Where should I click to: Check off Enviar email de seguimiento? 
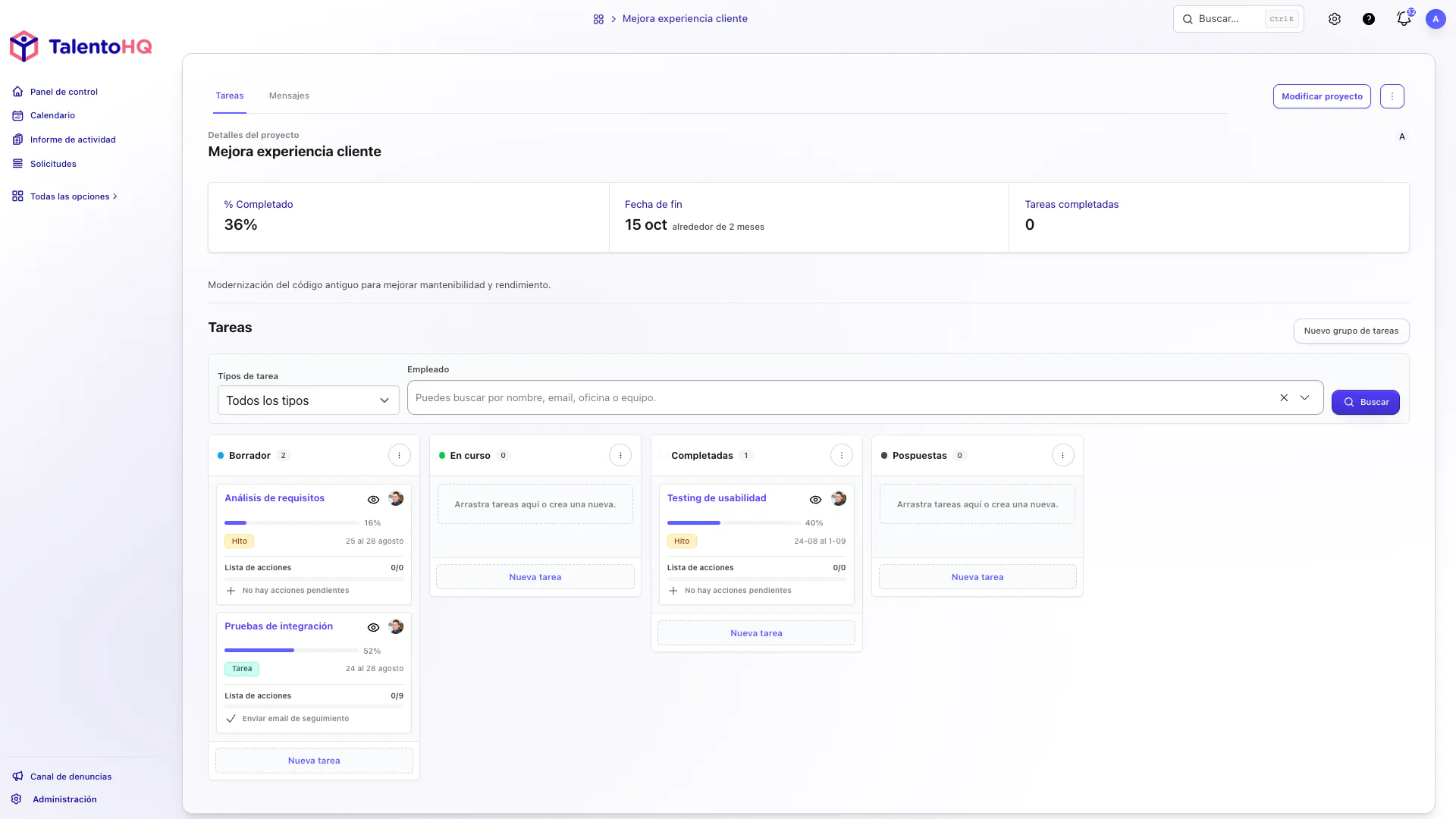[231, 719]
